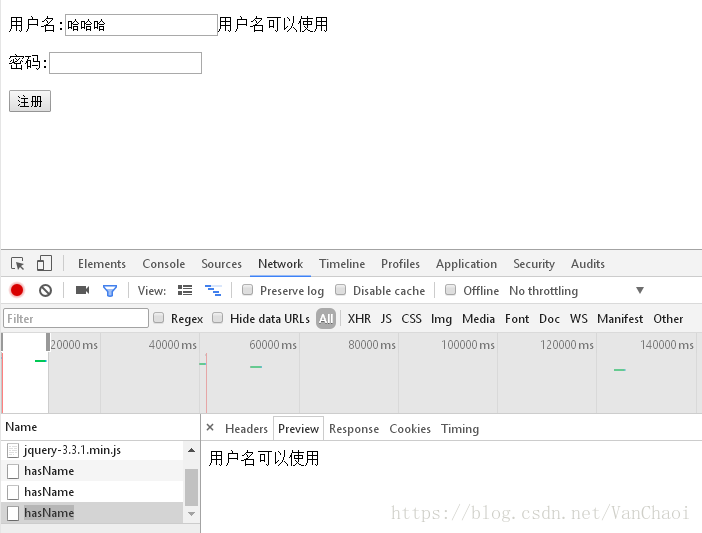Toggle the overview waterfall view icon

213,290
